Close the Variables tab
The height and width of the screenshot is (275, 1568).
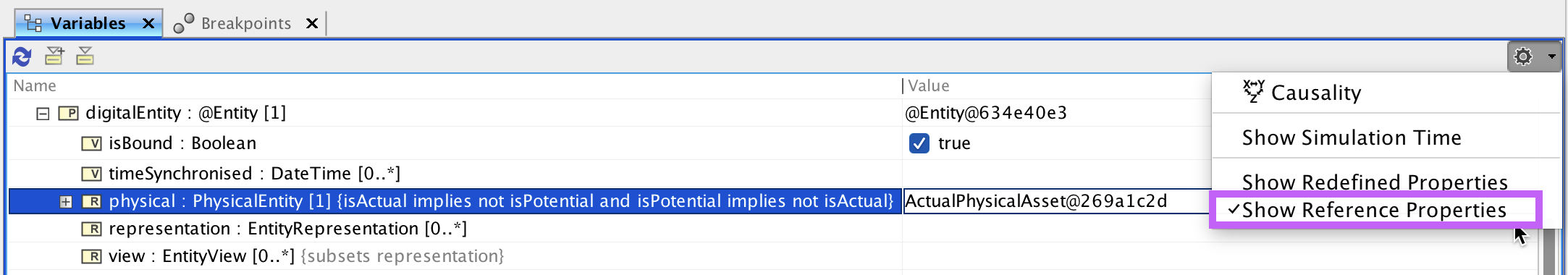148,24
